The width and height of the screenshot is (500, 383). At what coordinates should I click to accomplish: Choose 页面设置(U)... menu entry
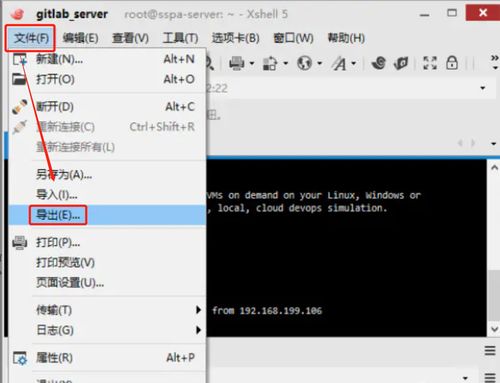(x=107, y=283)
